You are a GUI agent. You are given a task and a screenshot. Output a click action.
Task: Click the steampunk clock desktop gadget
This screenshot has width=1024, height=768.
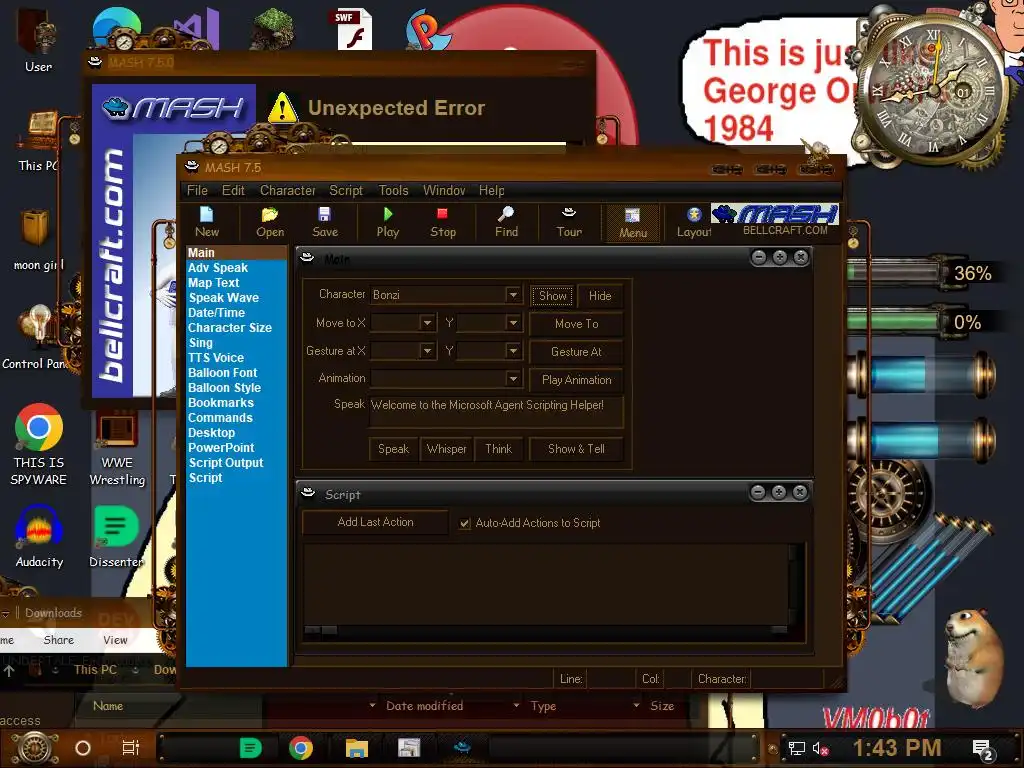pos(931,88)
